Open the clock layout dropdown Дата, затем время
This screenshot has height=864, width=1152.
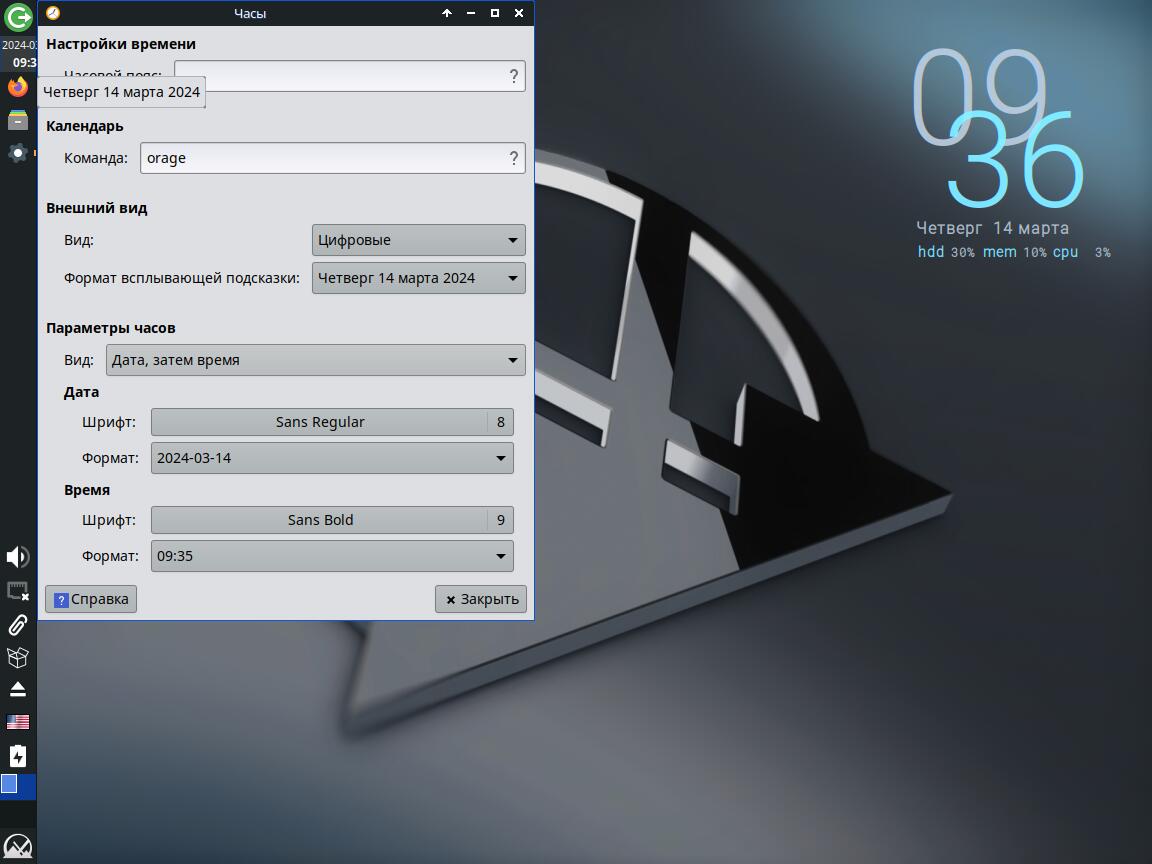coord(316,360)
